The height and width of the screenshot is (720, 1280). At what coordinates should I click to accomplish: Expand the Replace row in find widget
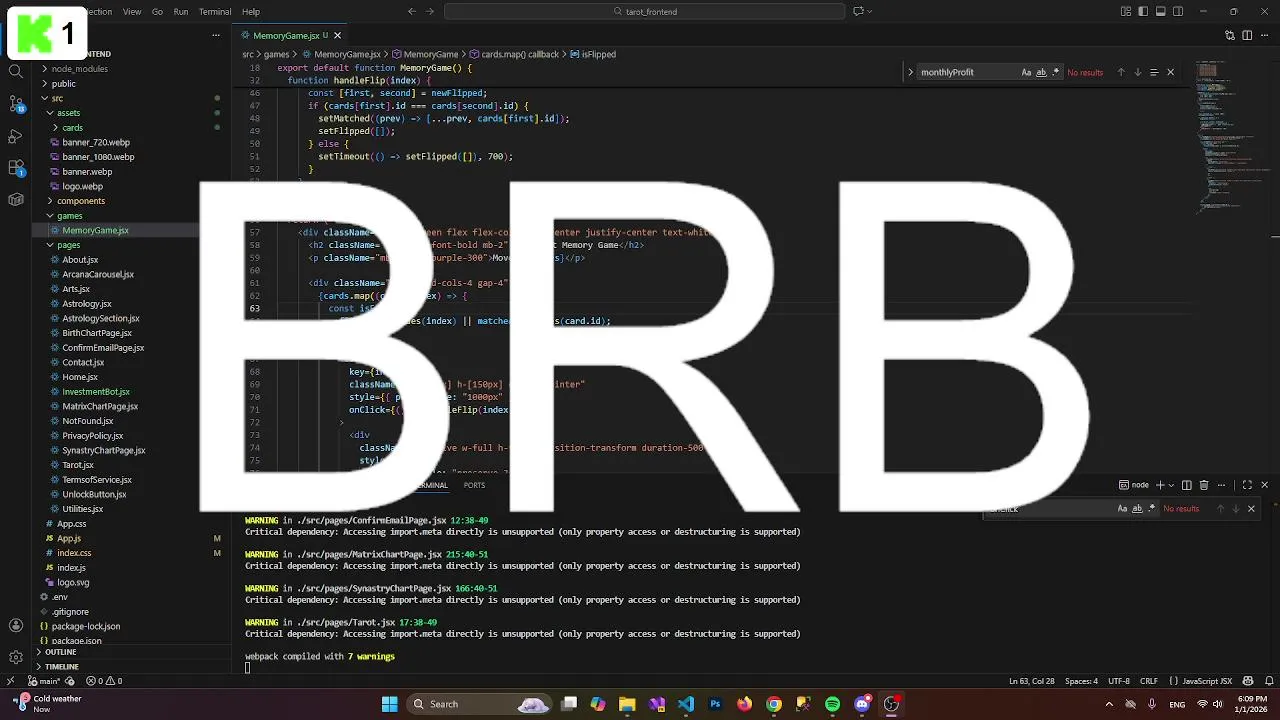[910, 72]
